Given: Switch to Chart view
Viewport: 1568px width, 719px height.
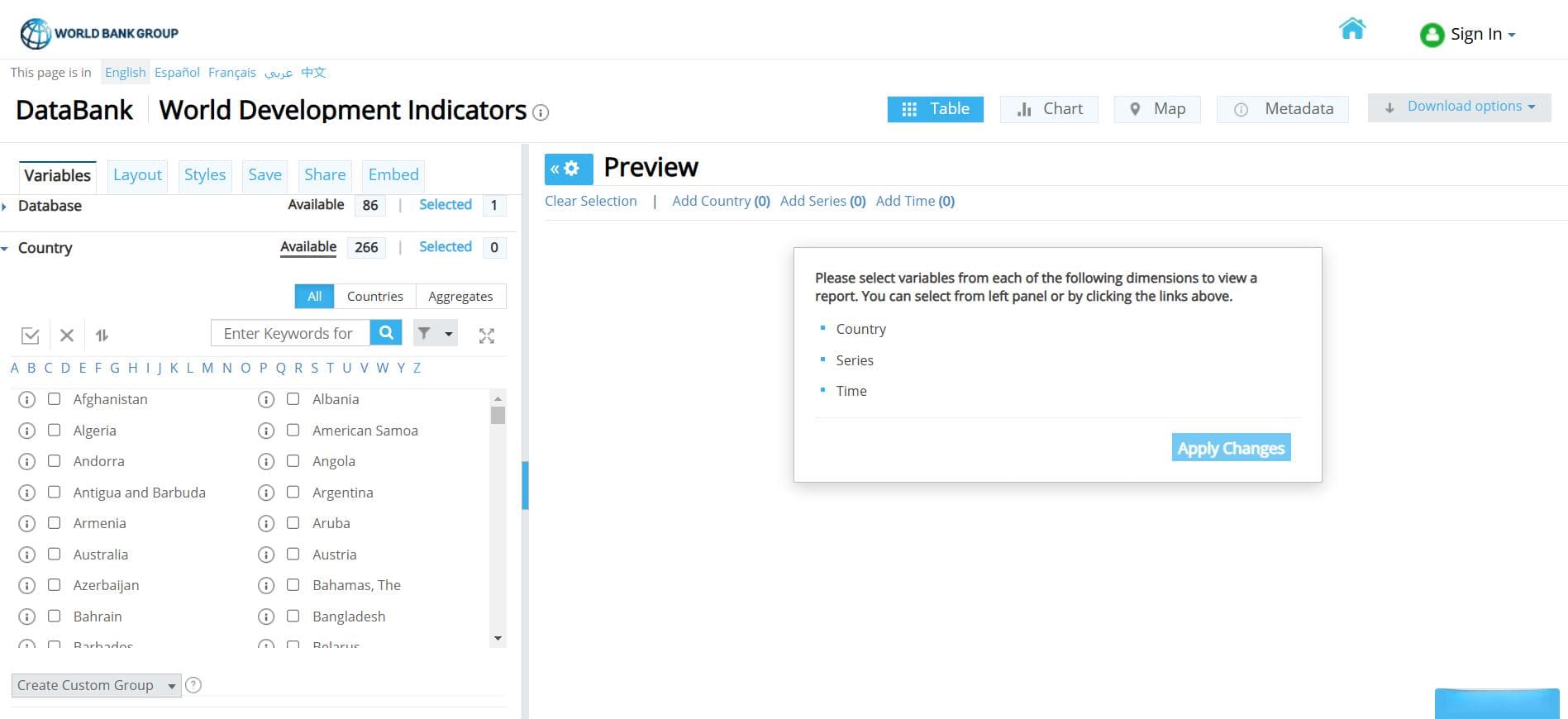Looking at the screenshot, I should (x=1049, y=109).
